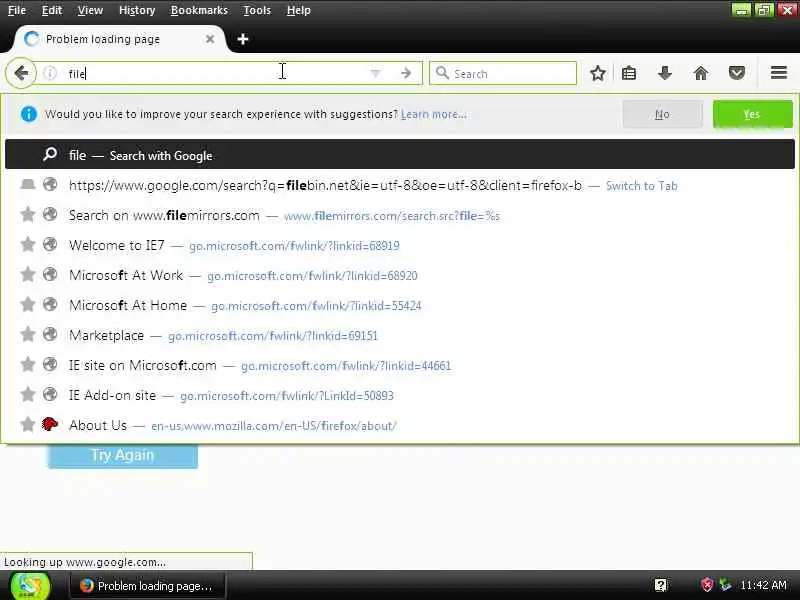Click the globe icon beside 'Microsoft At Work'

click(x=49, y=274)
